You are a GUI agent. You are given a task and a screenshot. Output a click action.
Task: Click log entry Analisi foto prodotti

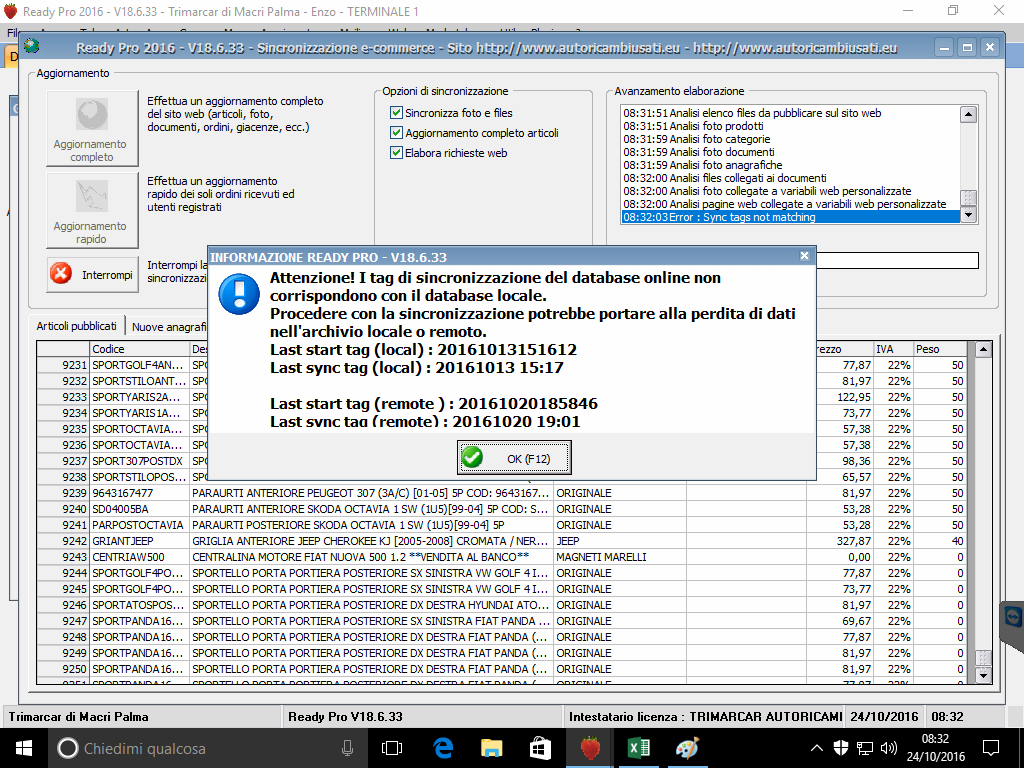791,126
